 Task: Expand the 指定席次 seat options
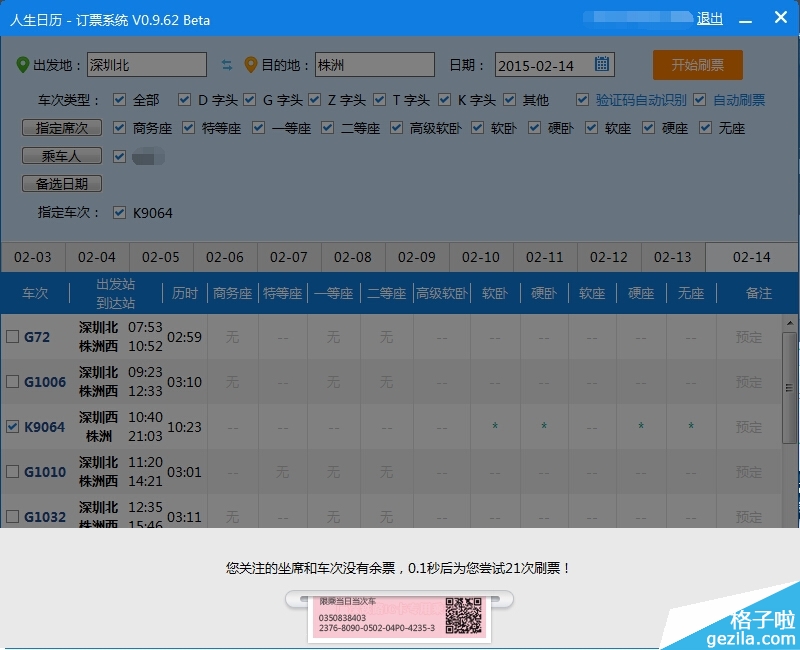point(62,128)
